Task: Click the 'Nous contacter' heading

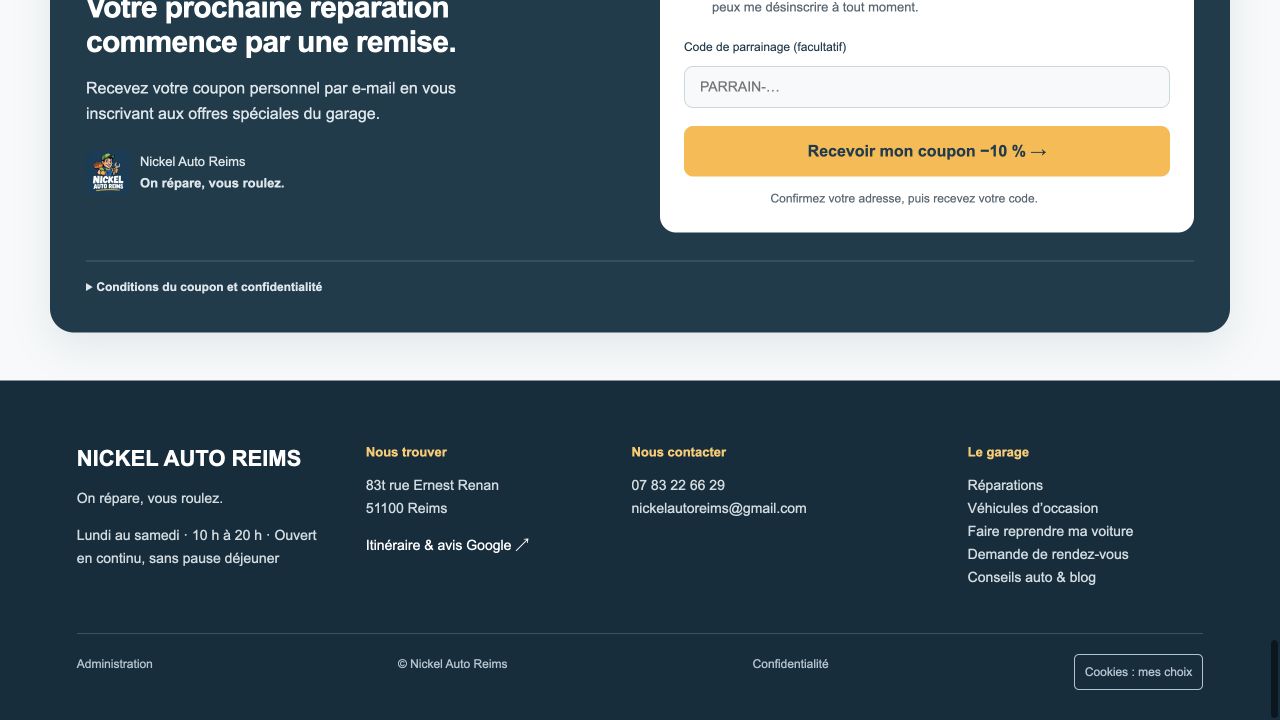Action: point(679,452)
